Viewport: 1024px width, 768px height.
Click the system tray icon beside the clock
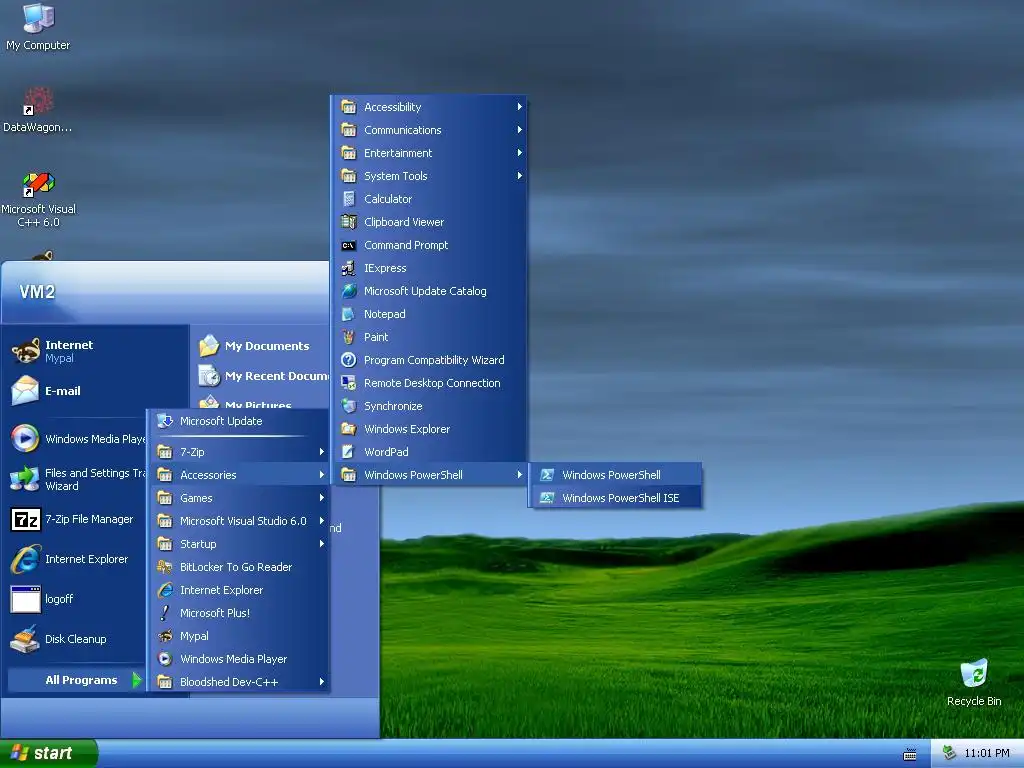(950, 753)
